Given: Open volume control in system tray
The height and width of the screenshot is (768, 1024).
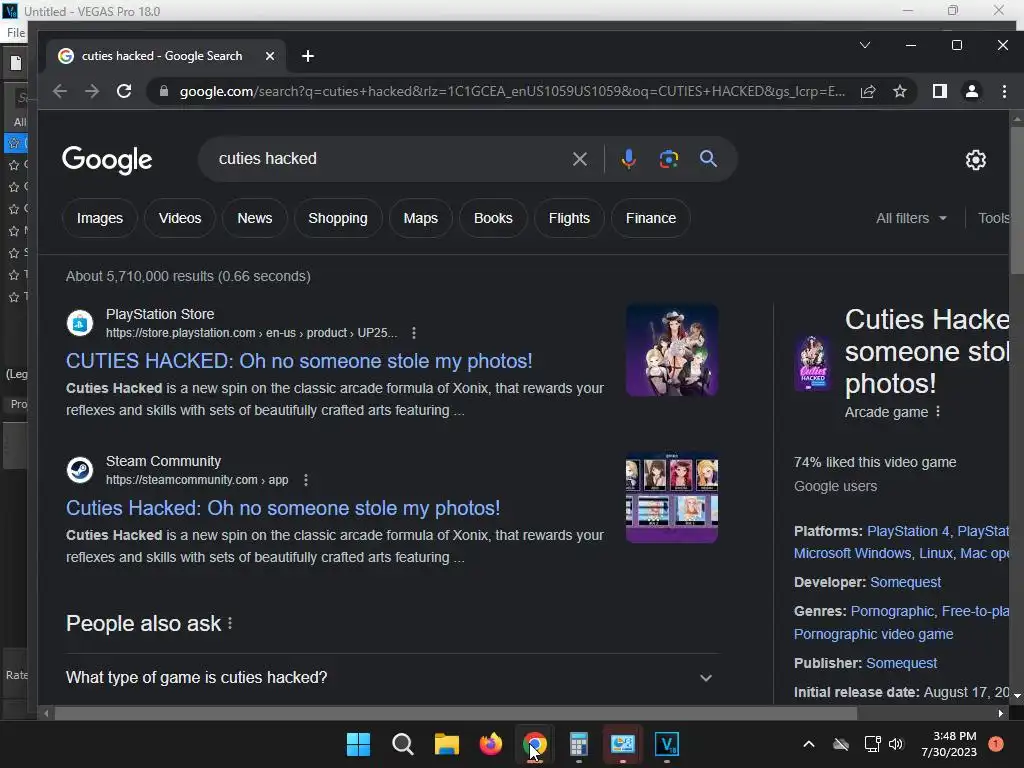Looking at the screenshot, I should tap(896, 744).
